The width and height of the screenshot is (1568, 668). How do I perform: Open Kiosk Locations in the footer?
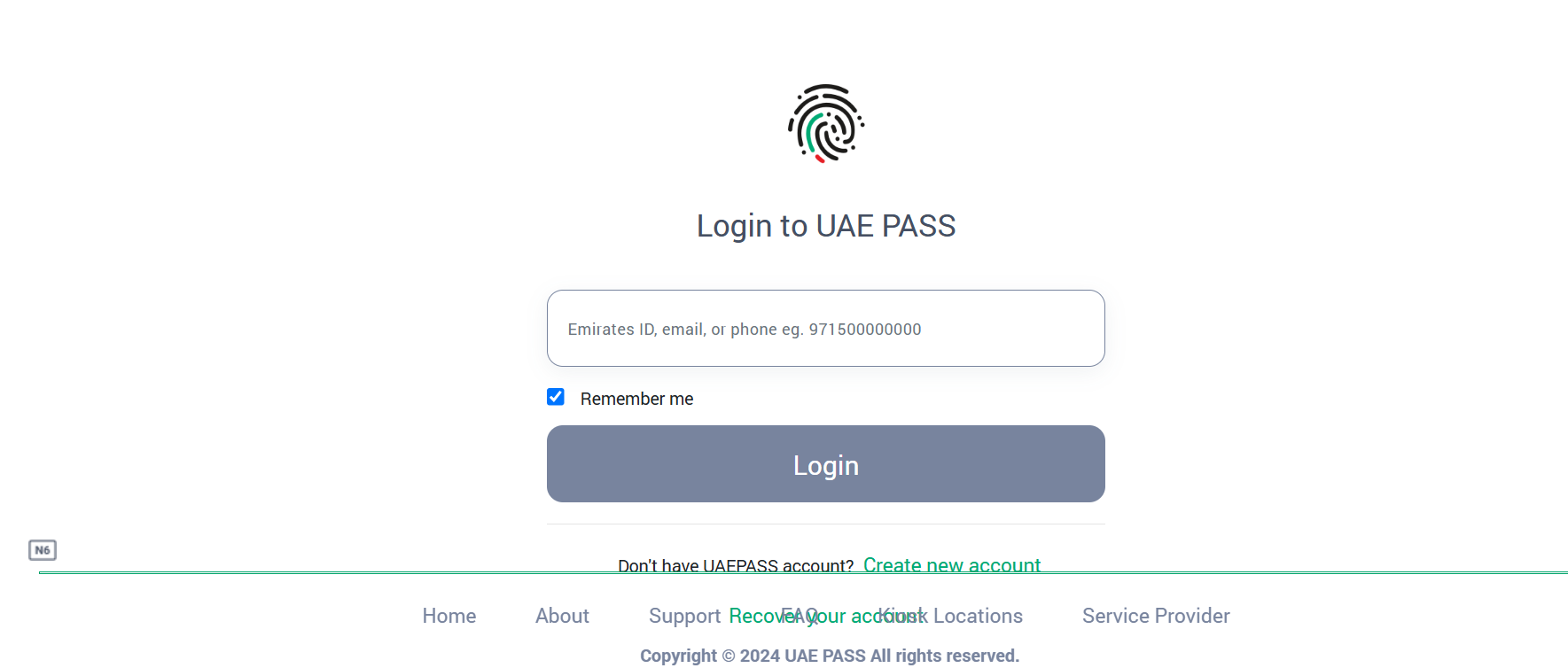coord(975,616)
